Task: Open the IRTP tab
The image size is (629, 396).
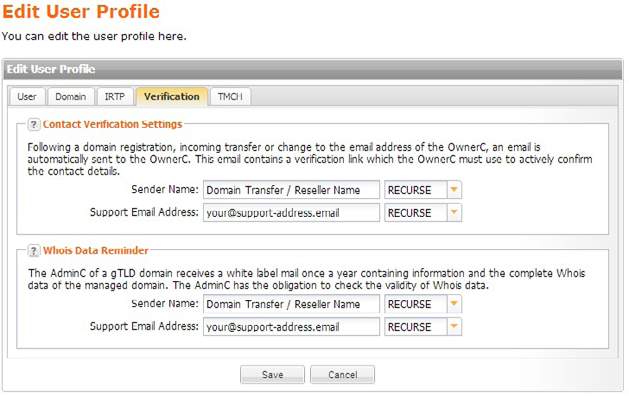Action: (115, 97)
